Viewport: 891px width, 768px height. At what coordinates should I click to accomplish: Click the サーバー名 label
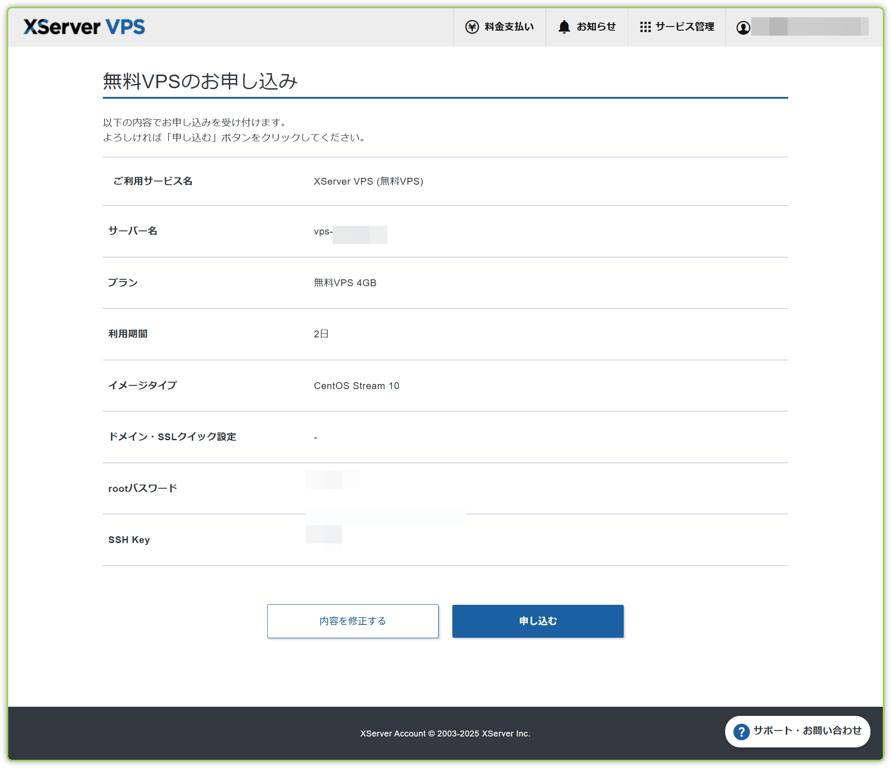point(132,231)
